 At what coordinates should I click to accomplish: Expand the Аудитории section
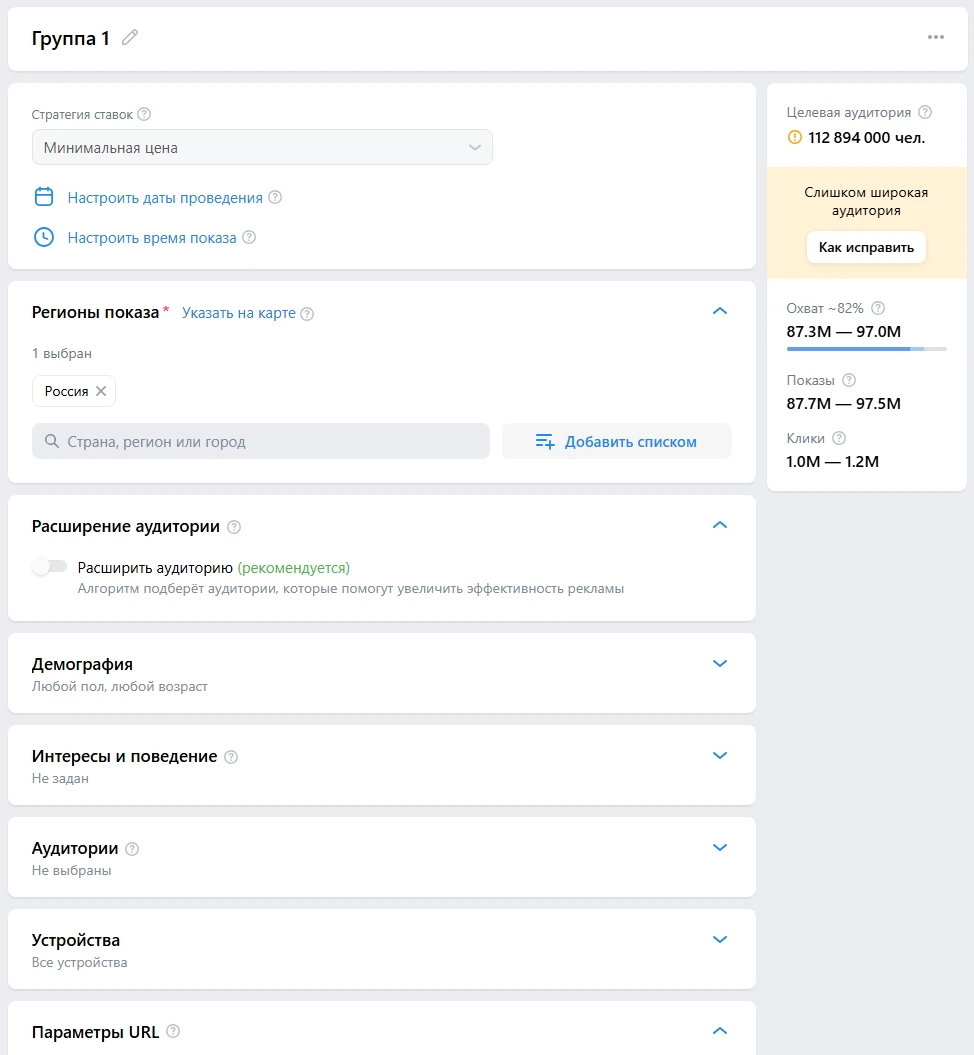[719, 848]
